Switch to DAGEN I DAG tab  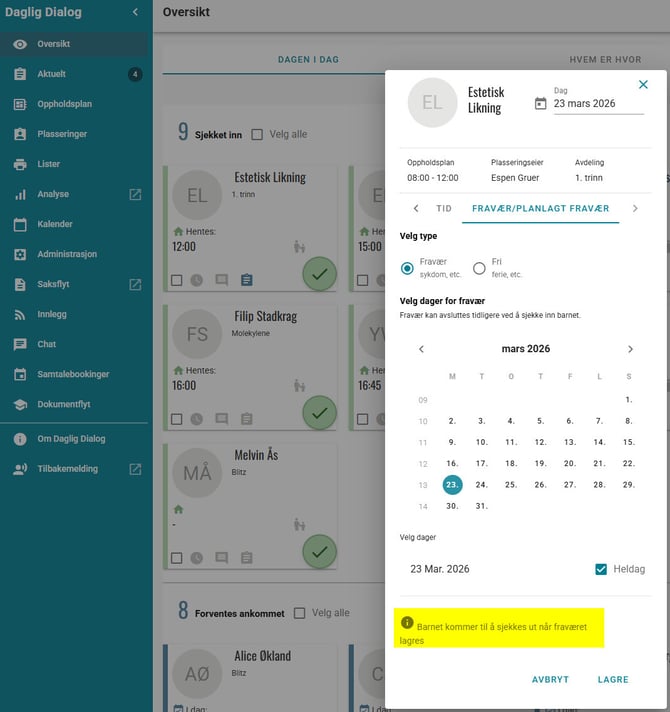coord(308,59)
